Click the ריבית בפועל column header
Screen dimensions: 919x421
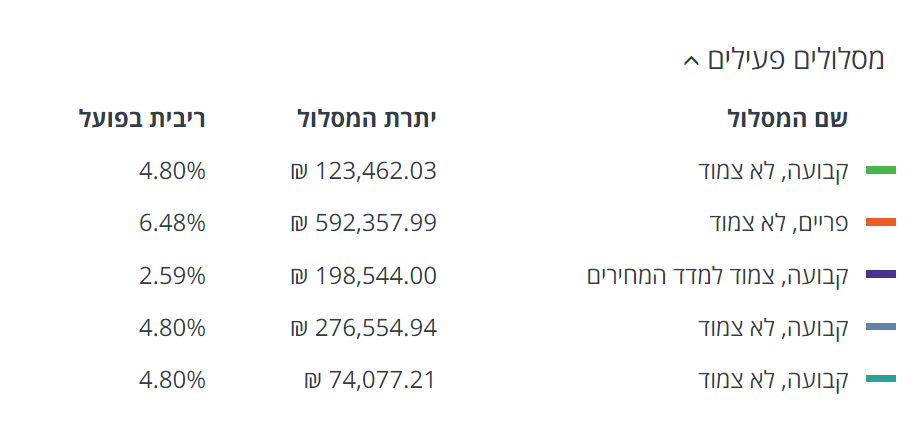point(142,119)
